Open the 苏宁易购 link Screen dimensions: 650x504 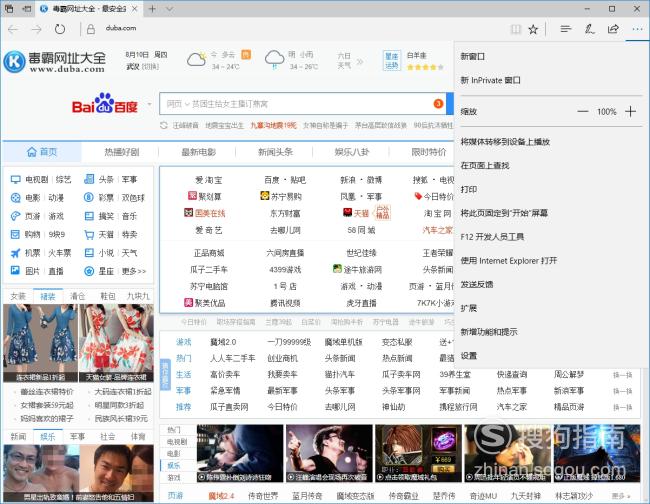coord(281,196)
